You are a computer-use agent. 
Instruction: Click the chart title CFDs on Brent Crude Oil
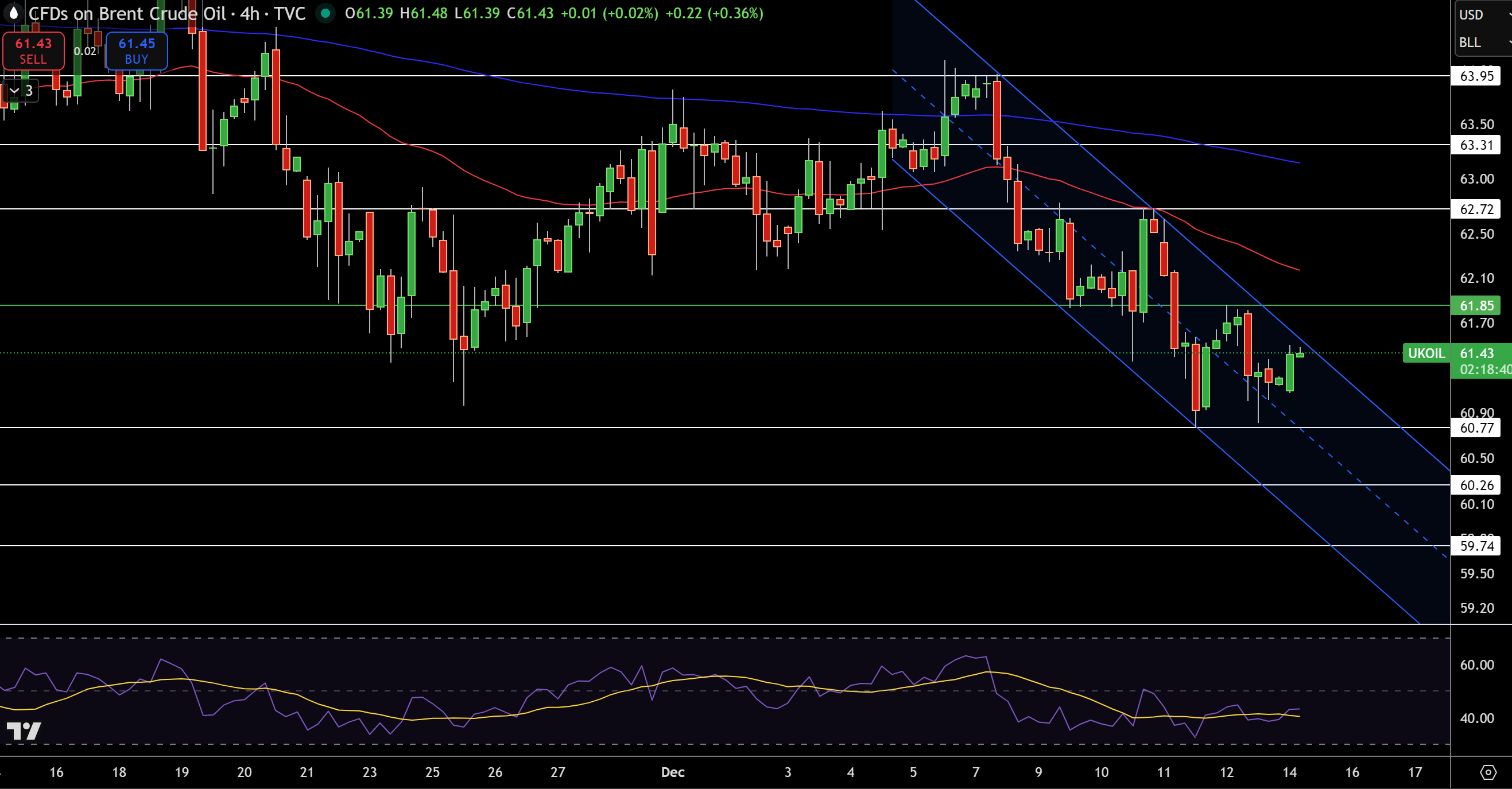[x=127, y=14]
